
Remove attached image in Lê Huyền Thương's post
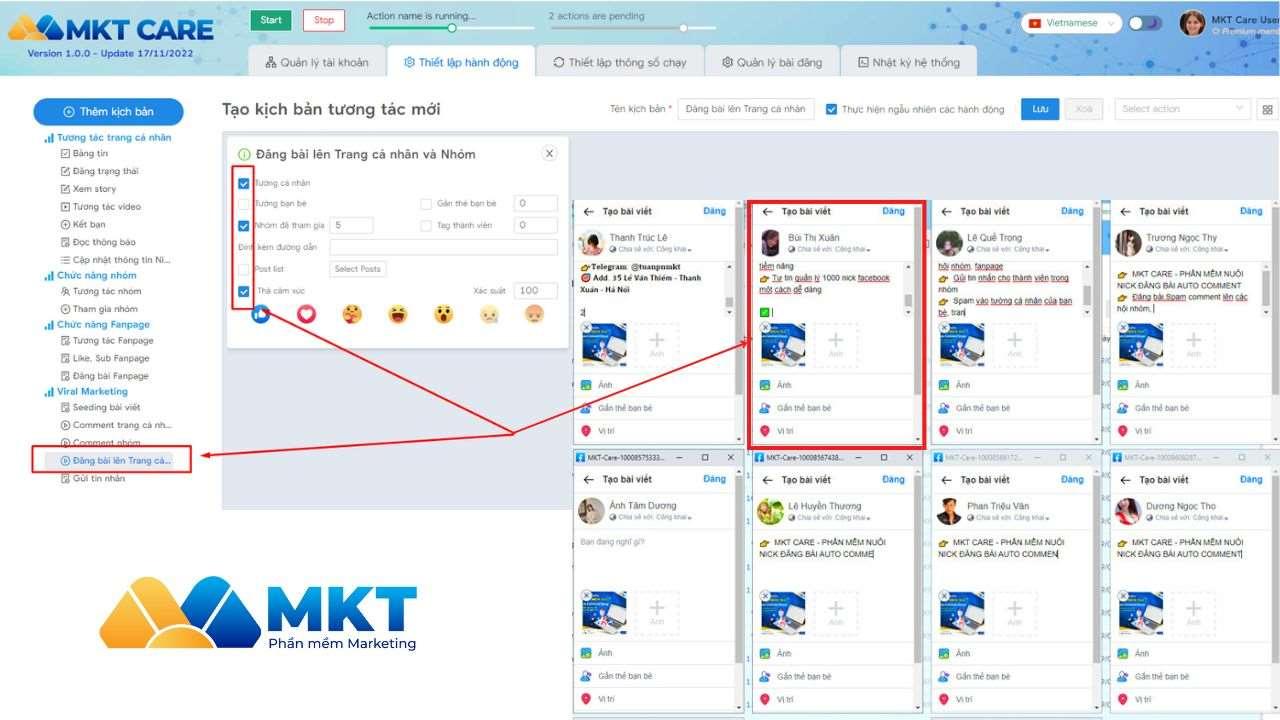point(765,595)
